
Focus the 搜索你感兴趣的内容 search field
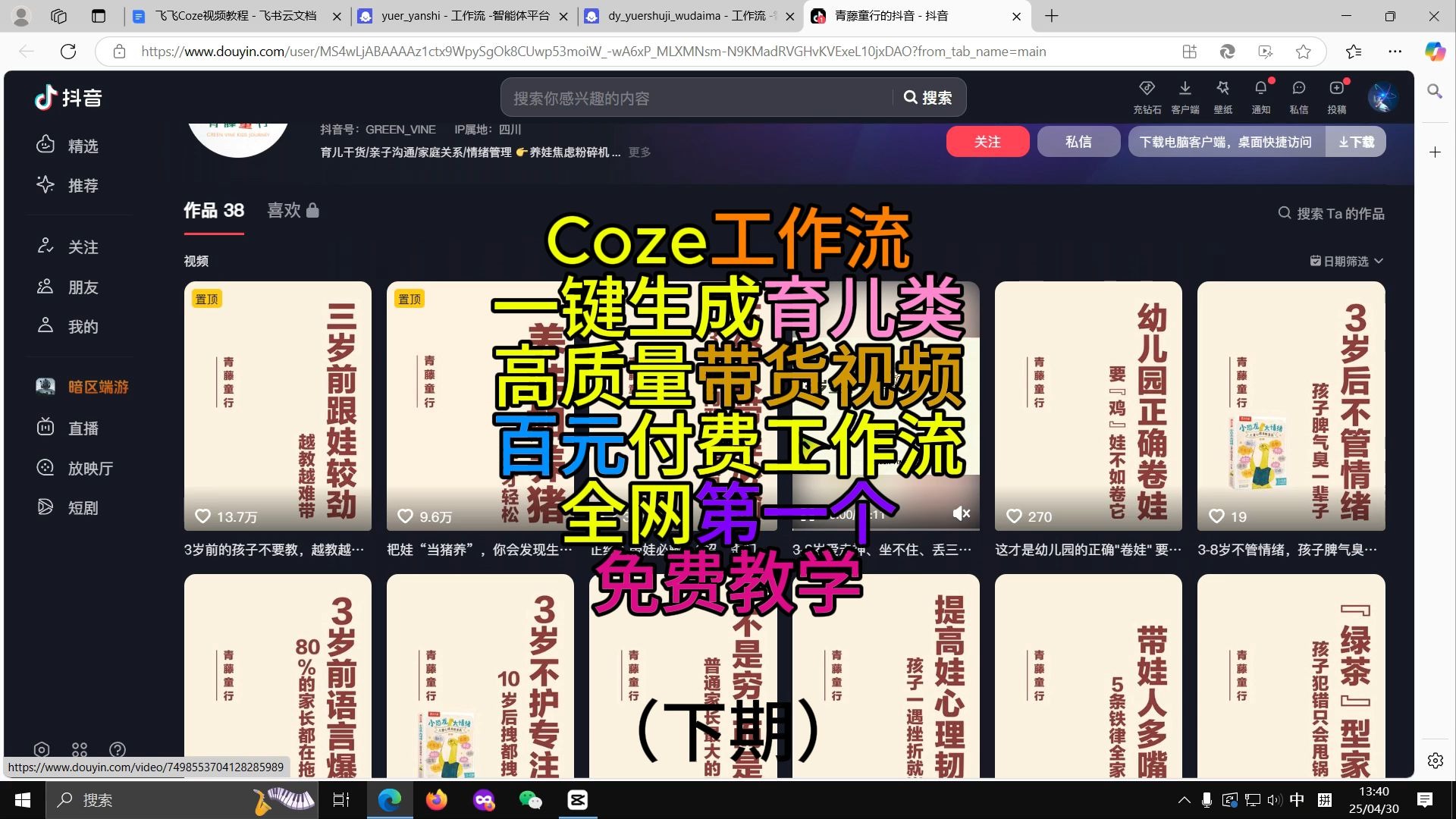click(698, 98)
